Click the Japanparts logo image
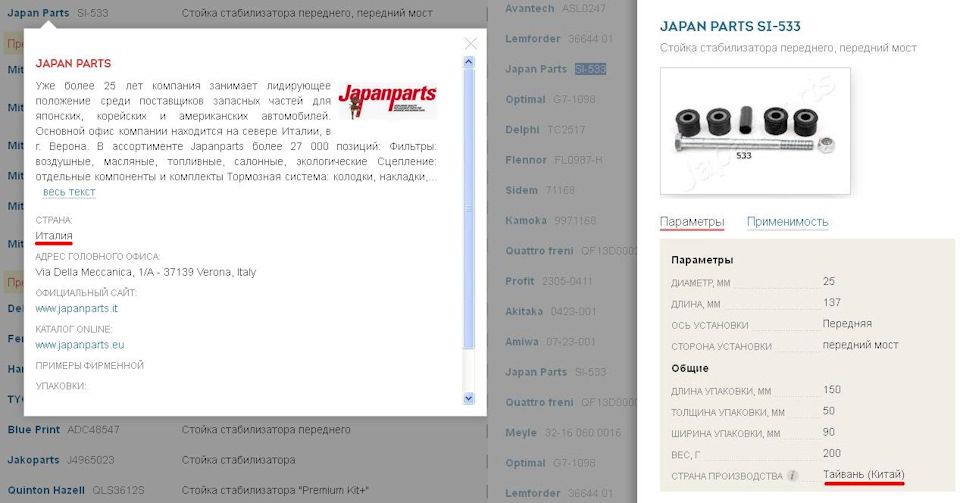The width and height of the screenshot is (960, 503). point(388,101)
